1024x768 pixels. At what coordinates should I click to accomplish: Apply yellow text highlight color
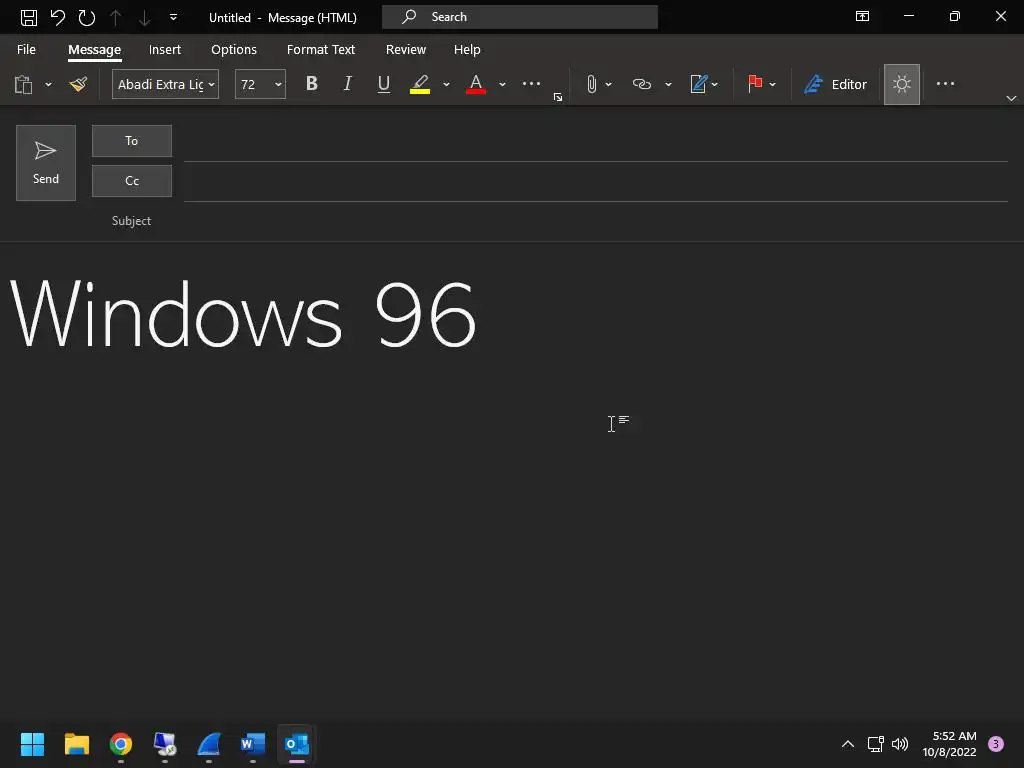tap(420, 84)
